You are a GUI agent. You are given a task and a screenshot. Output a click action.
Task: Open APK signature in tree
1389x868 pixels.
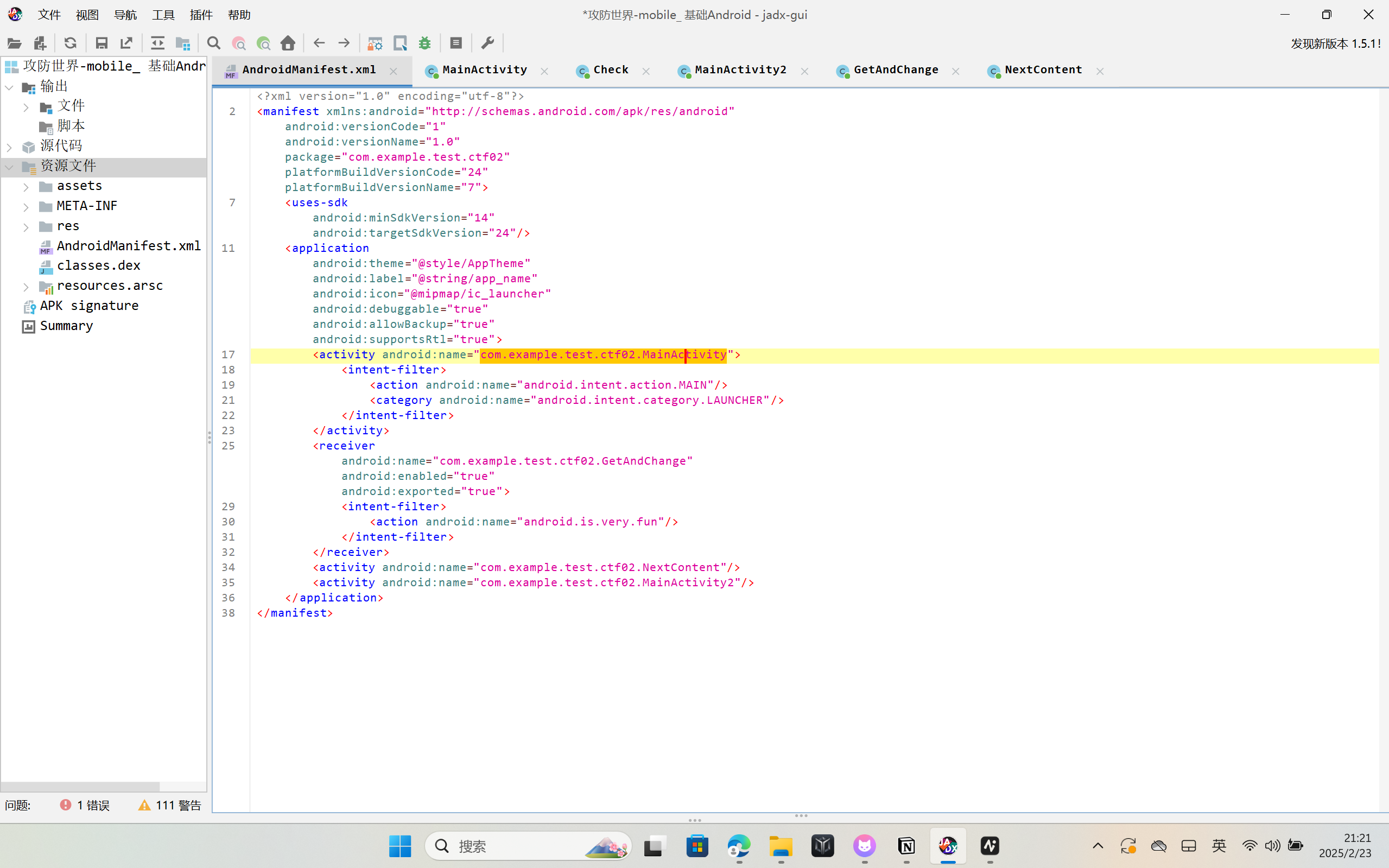click(89, 306)
